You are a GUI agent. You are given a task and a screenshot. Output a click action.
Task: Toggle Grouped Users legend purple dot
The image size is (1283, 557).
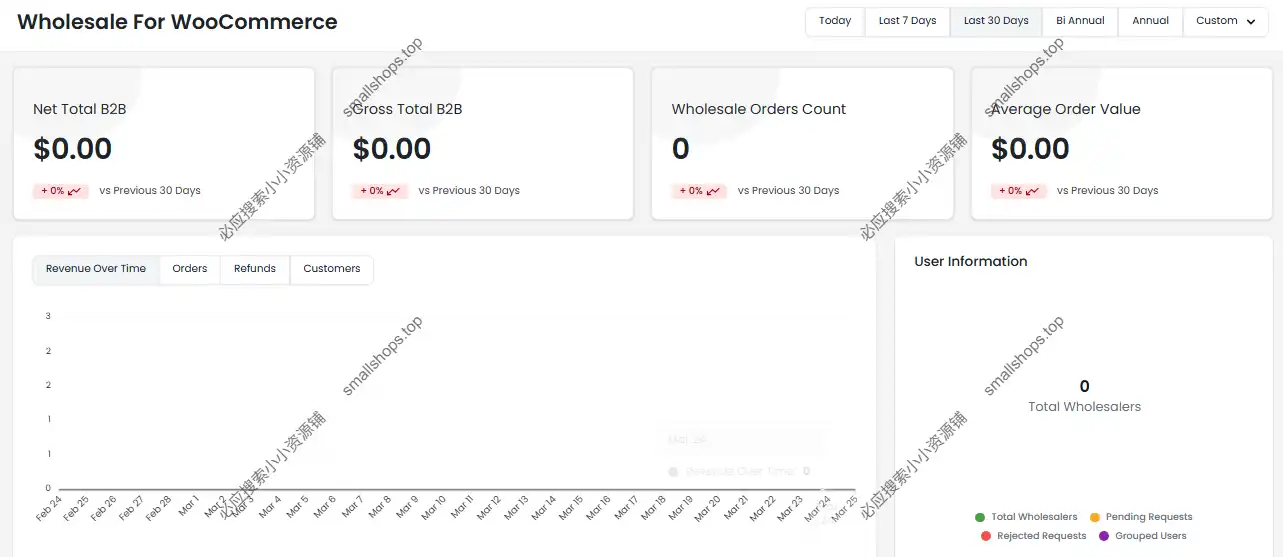1104,536
